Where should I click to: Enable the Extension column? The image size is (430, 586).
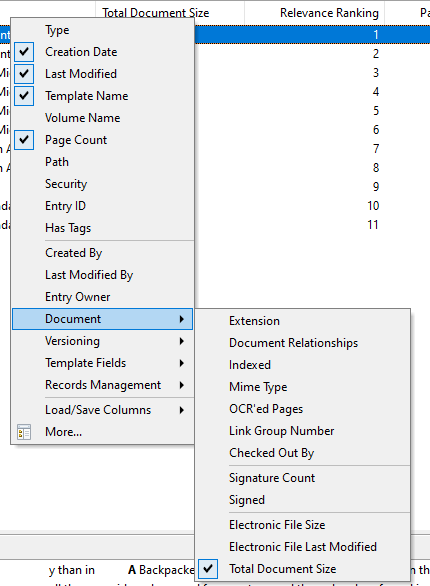[303, 321]
